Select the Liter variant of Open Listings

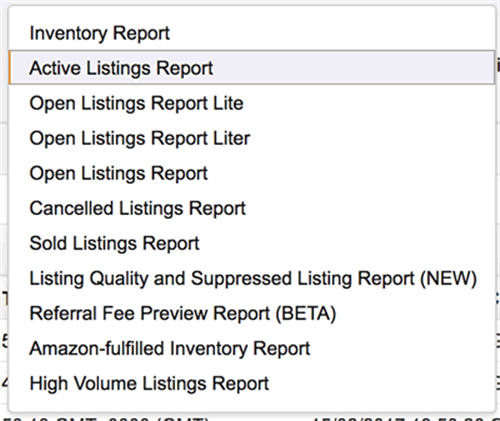click(x=252, y=138)
